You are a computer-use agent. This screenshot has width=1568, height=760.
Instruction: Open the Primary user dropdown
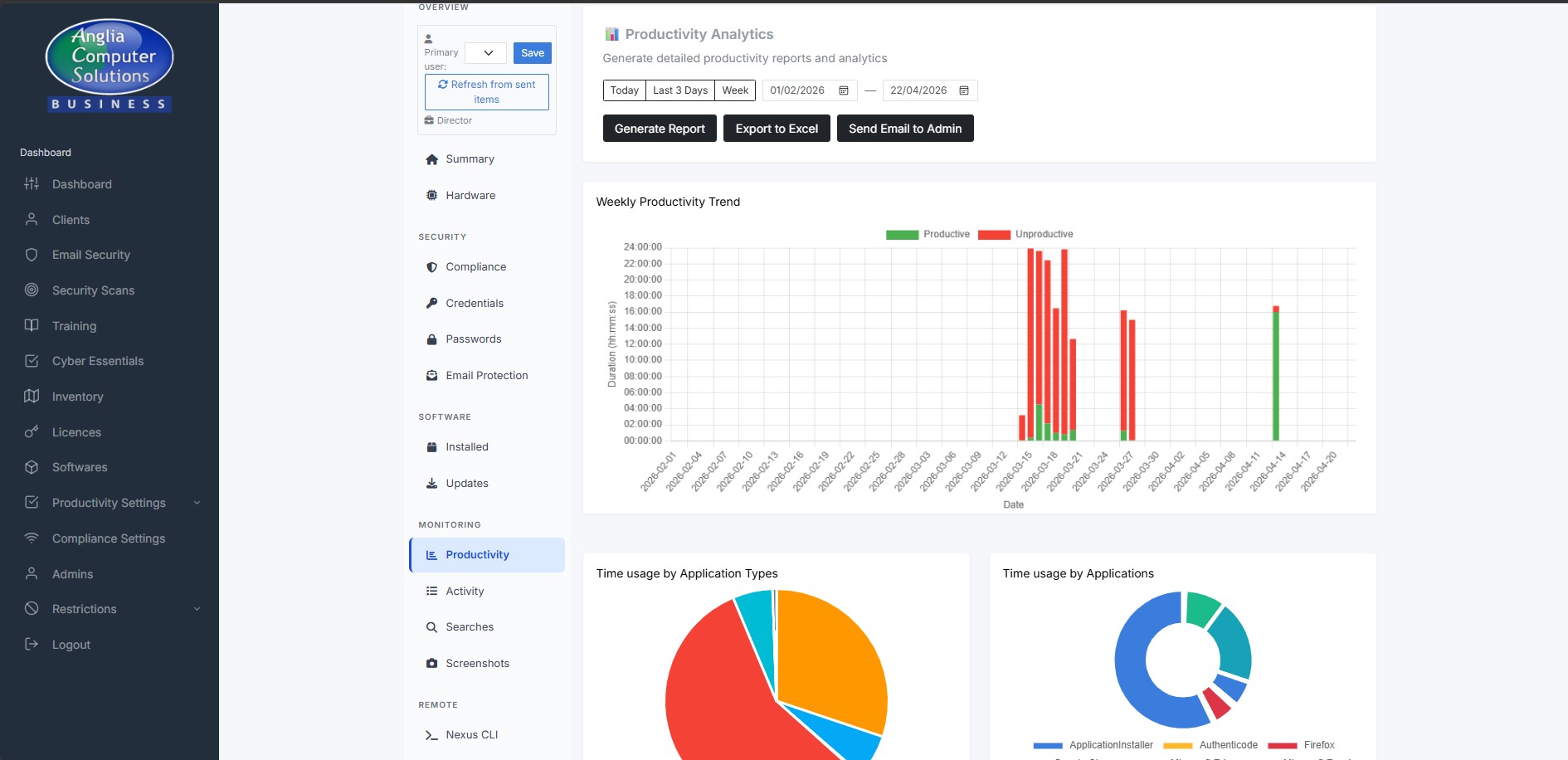[x=485, y=52]
